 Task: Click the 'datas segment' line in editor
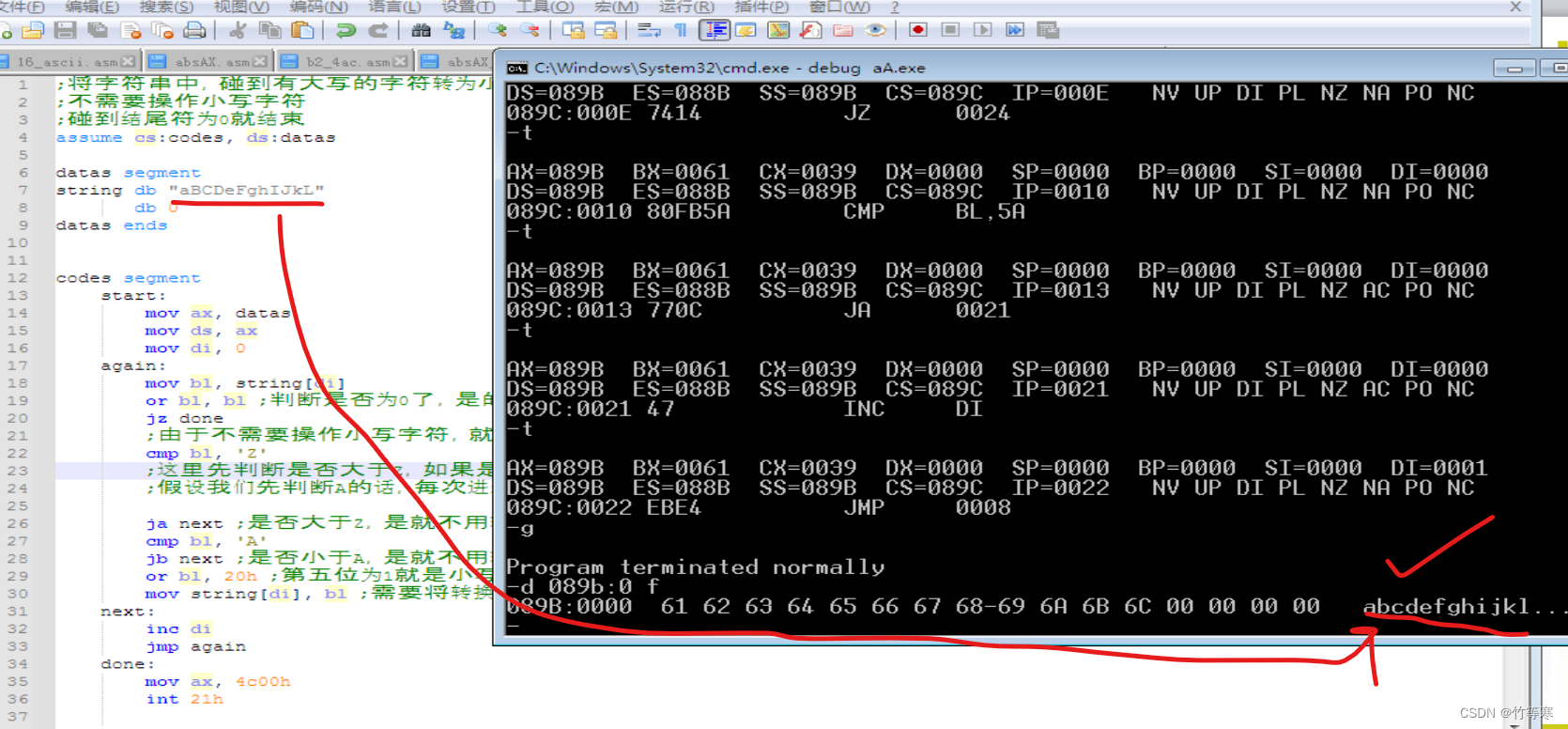pos(128,173)
